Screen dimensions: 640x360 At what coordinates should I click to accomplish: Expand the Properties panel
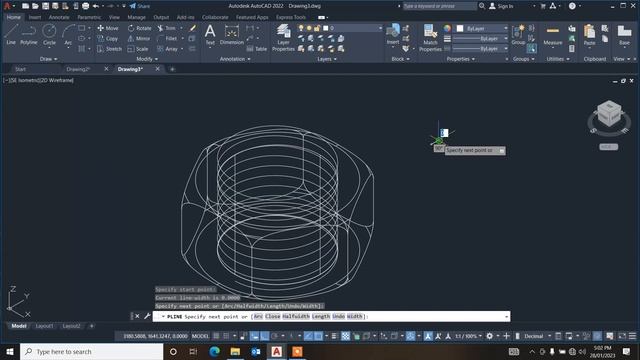pyautogui.click(x=460, y=59)
